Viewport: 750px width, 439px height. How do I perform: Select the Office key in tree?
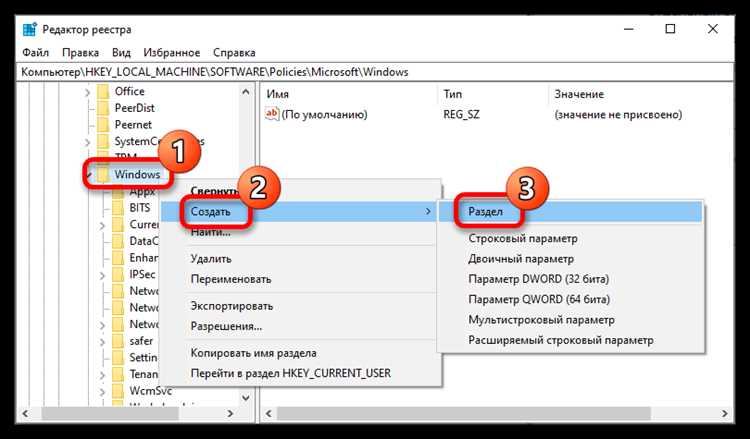pyautogui.click(x=129, y=91)
